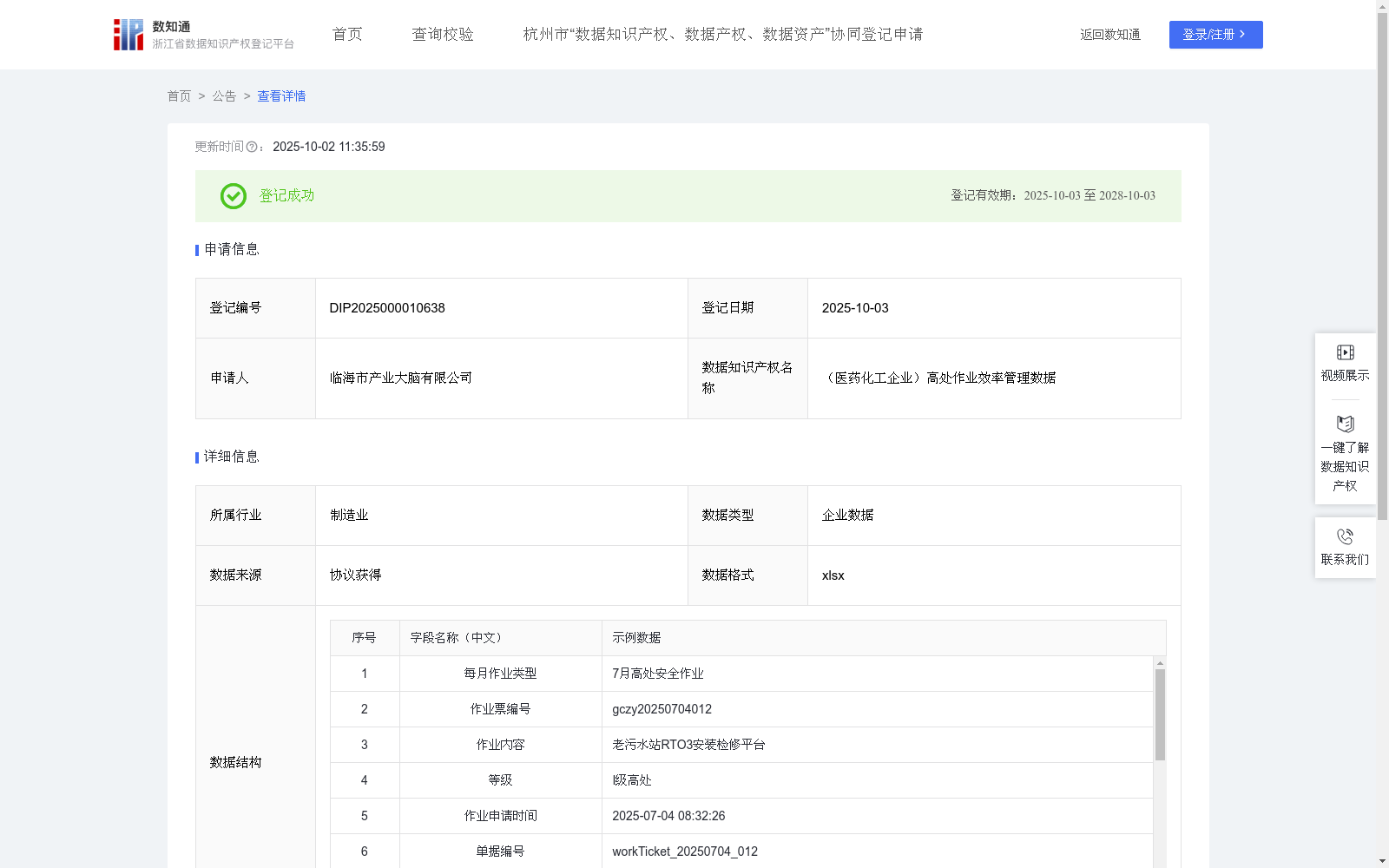
Task: Click the 详细信息 section heading
Action: 232,457
